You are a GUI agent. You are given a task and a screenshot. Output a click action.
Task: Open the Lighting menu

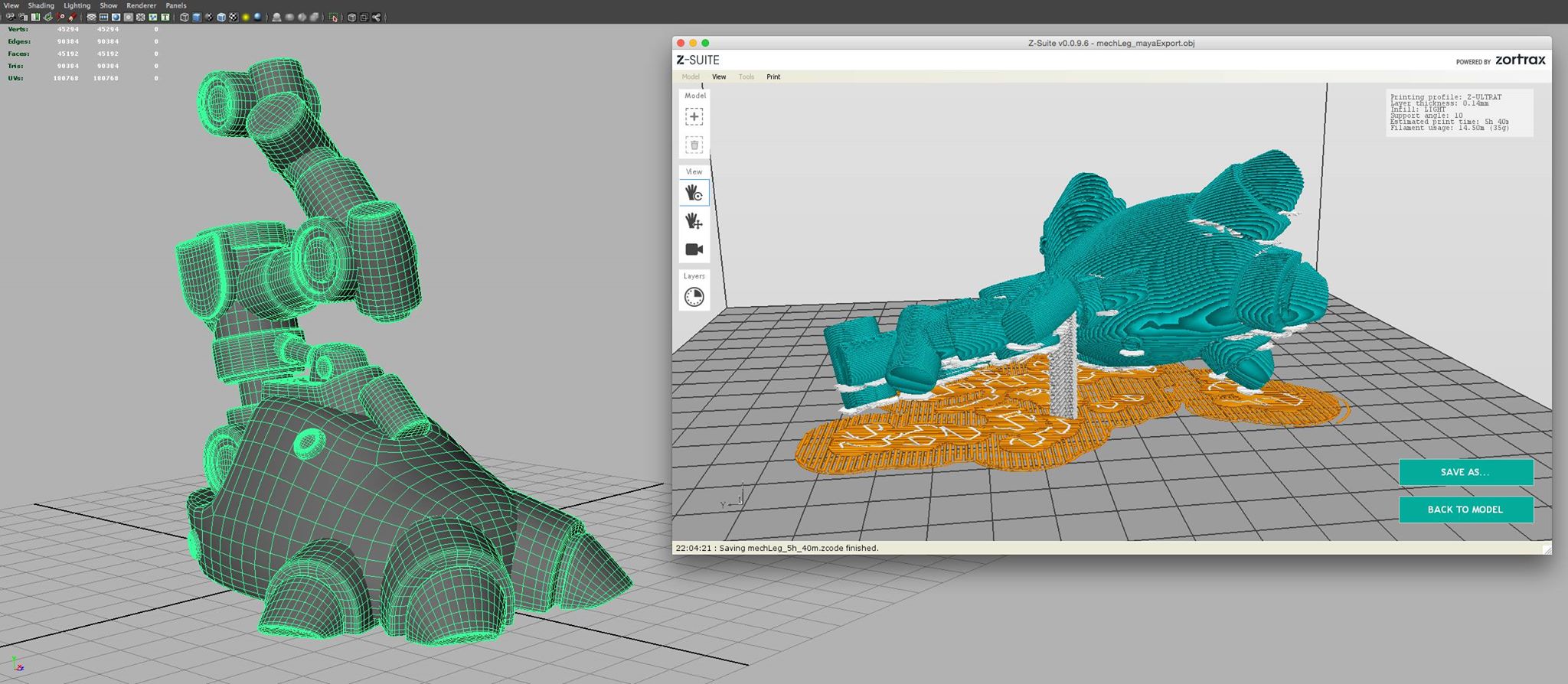pos(77,5)
